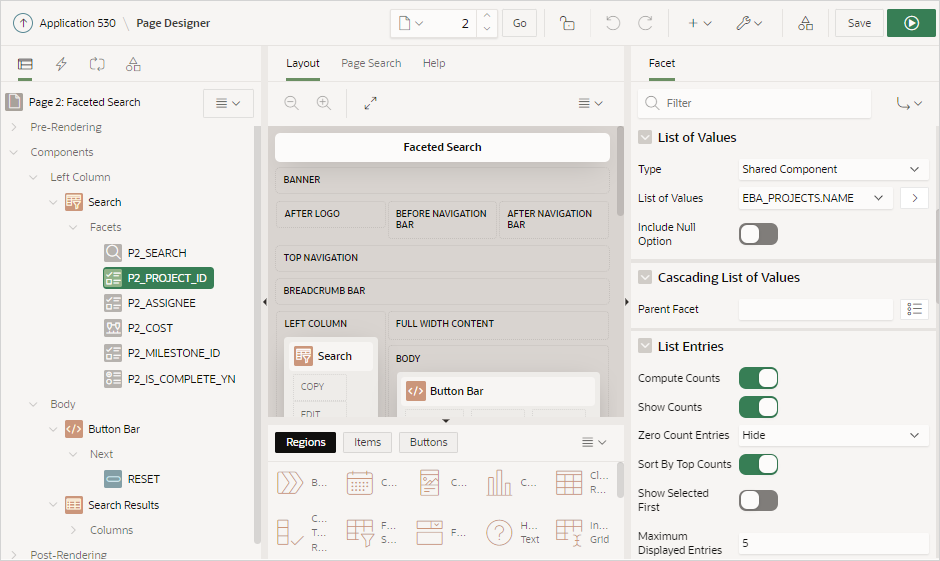Toggle Compute Counts switch
Screen dimensions: 940x561
[758, 378]
